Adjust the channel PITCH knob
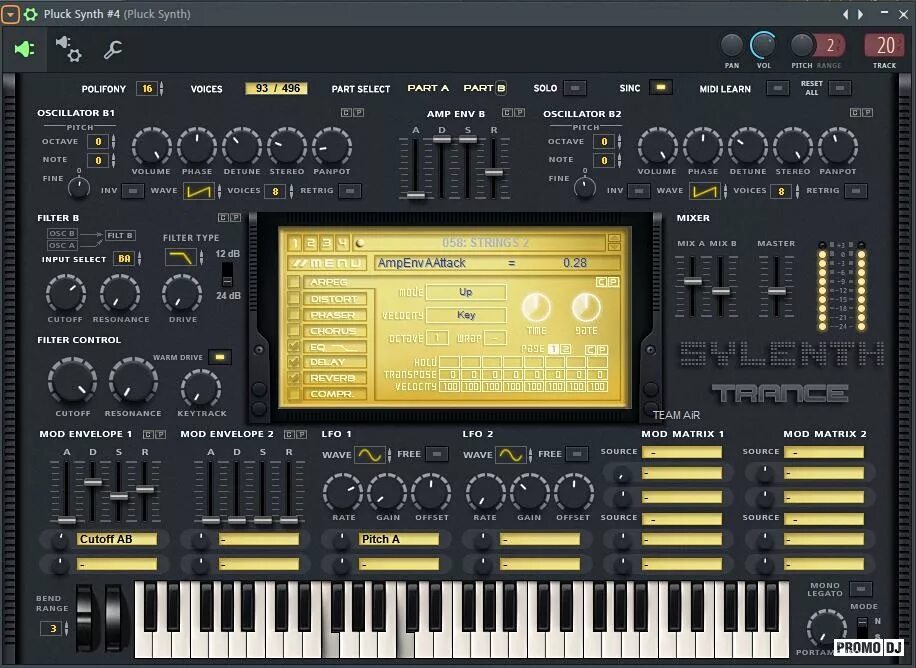 [x=802, y=46]
